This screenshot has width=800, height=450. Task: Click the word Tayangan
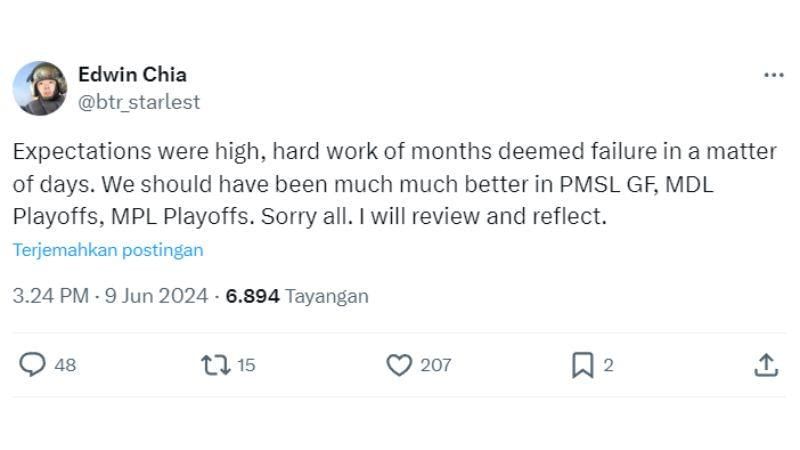(327, 296)
